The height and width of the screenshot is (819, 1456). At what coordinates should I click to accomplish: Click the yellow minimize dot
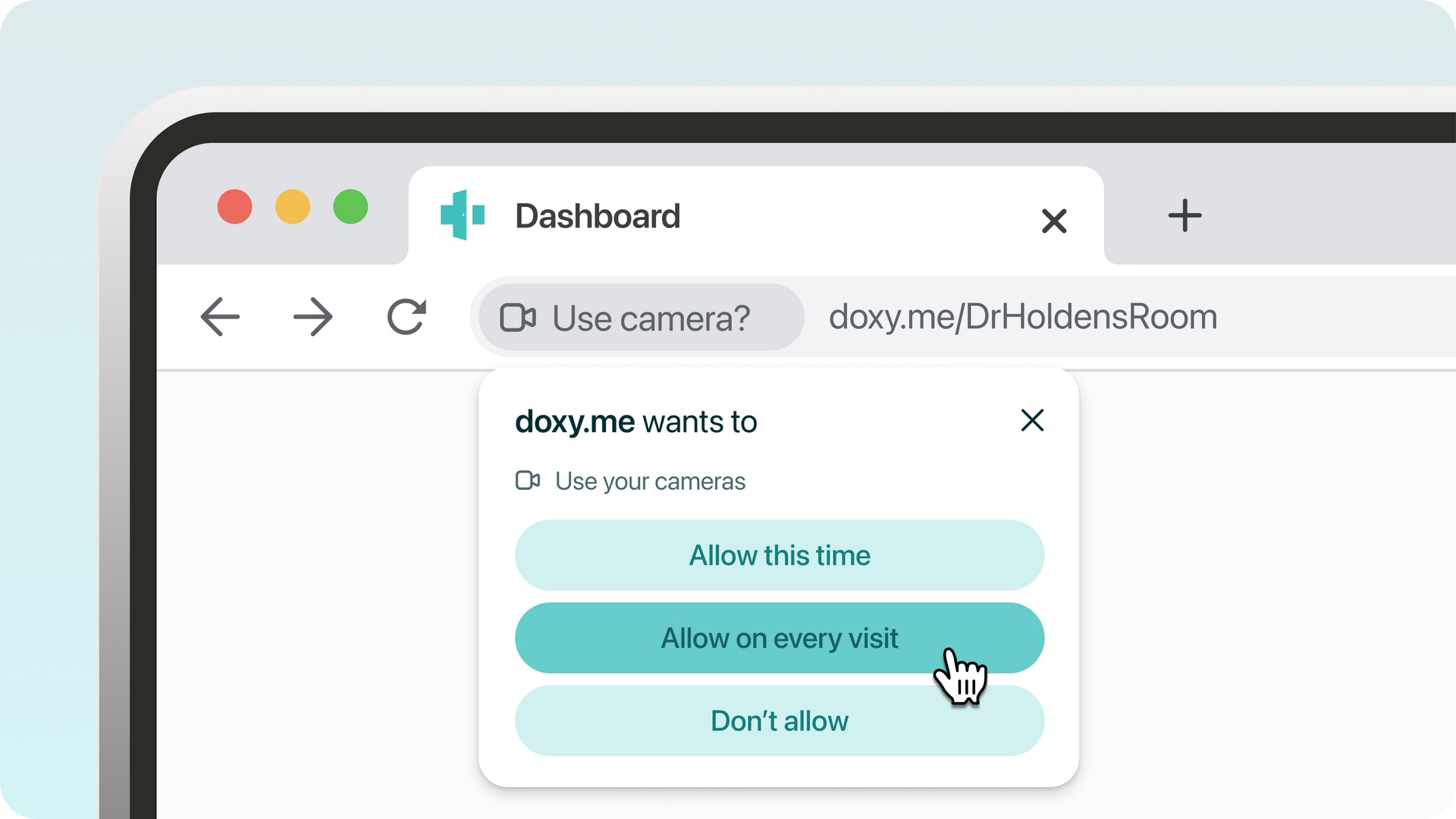click(x=293, y=207)
